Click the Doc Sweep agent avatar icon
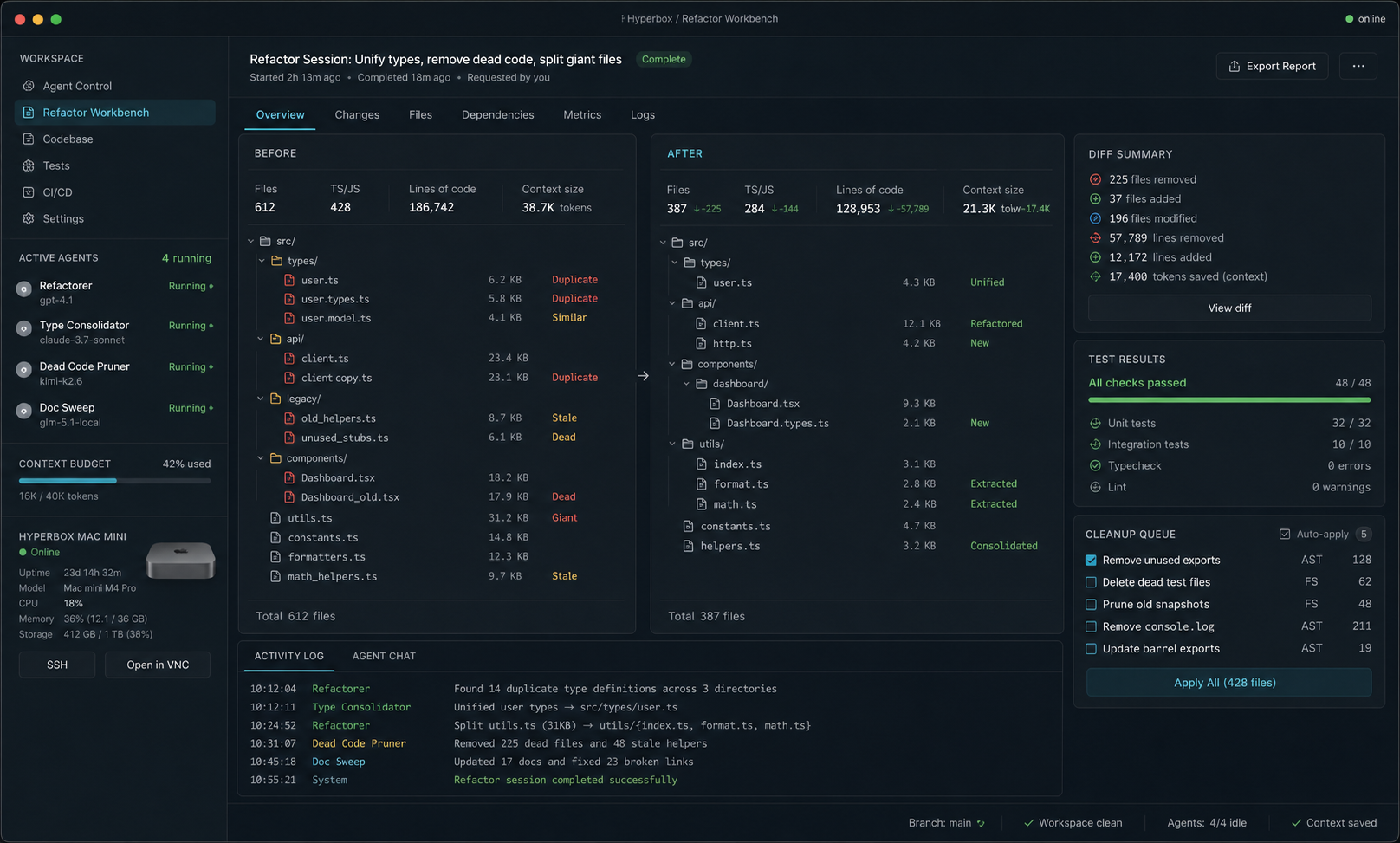This screenshot has height=843, width=1400. pos(24,412)
